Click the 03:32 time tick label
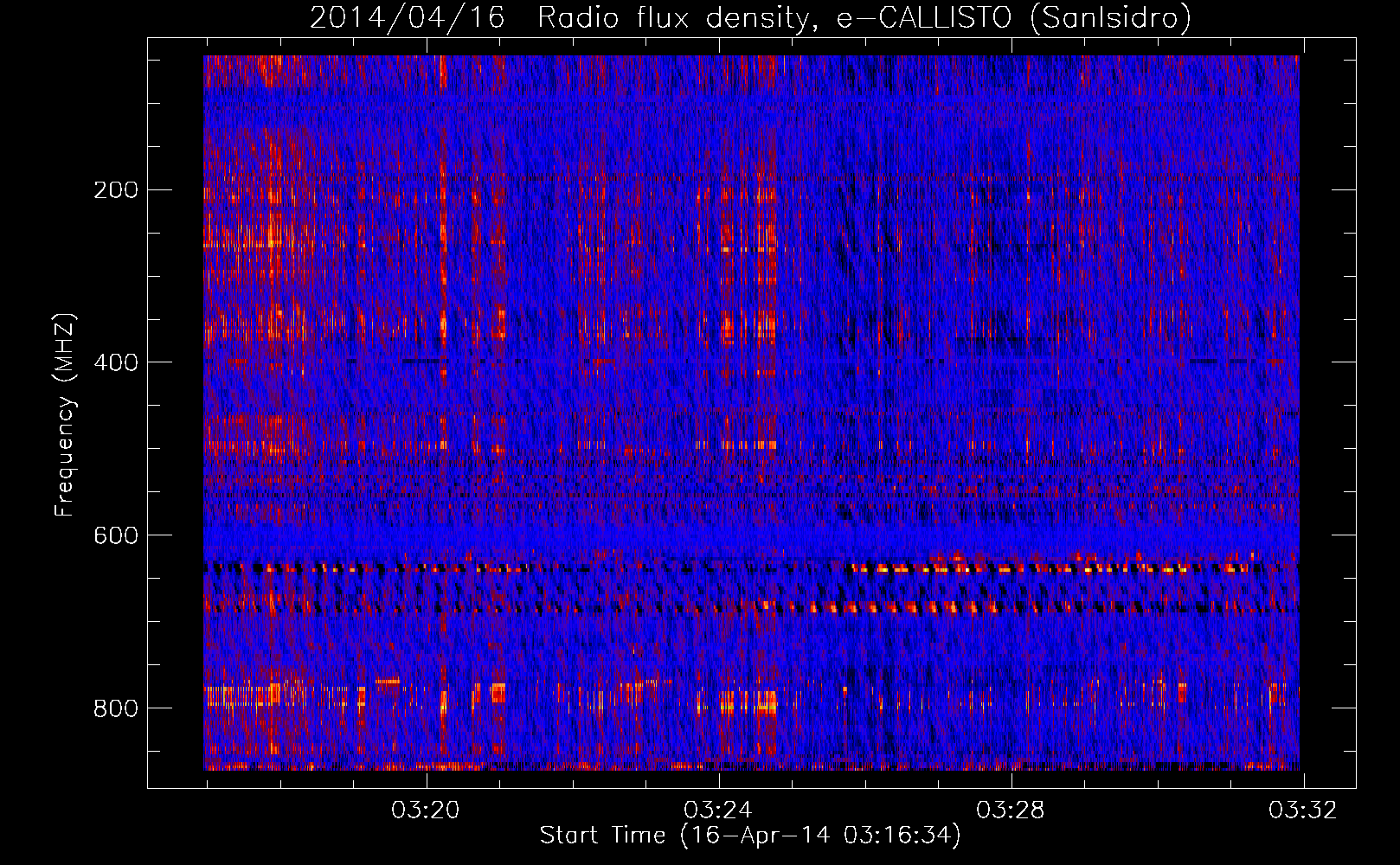The width and height of the screenshot is (1400, 865). click(x=1303, y=811)
